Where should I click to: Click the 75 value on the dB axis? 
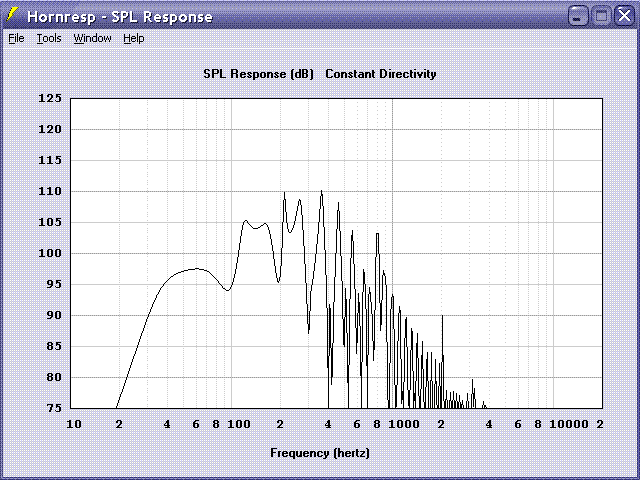(x=53, y=409)
